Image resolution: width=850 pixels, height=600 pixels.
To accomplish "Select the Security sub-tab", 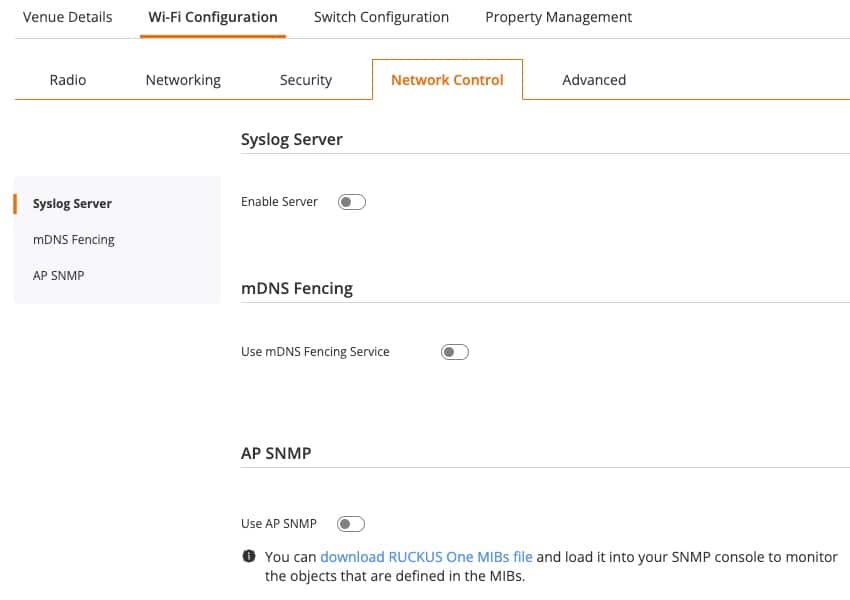I will click(x=306, y=80).
